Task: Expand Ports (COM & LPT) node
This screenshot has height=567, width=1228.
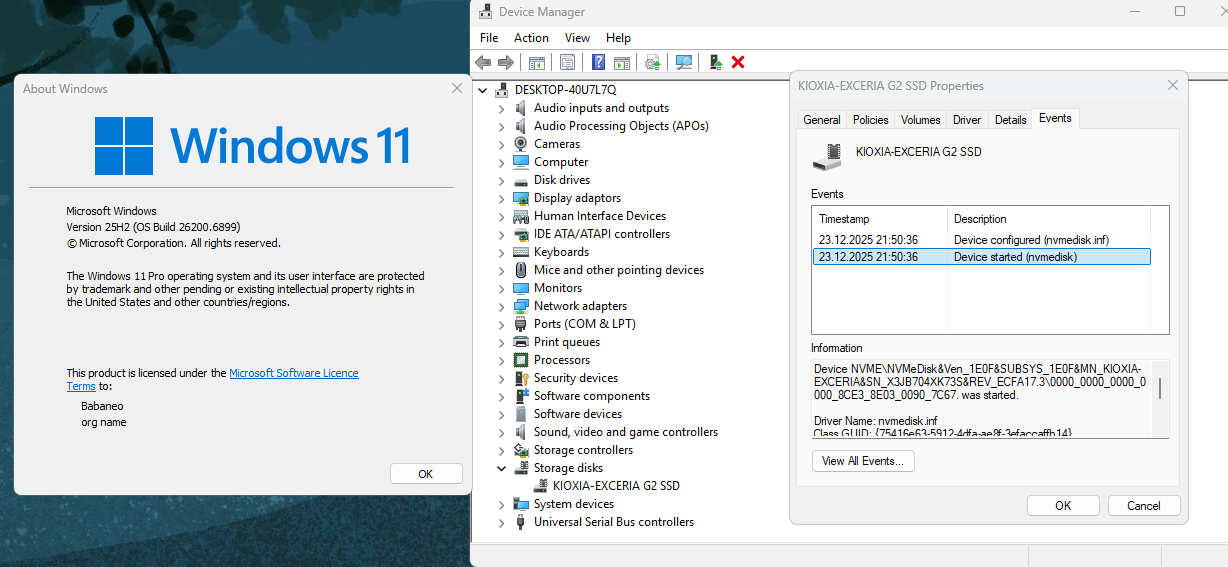Action: coord(502,324)
